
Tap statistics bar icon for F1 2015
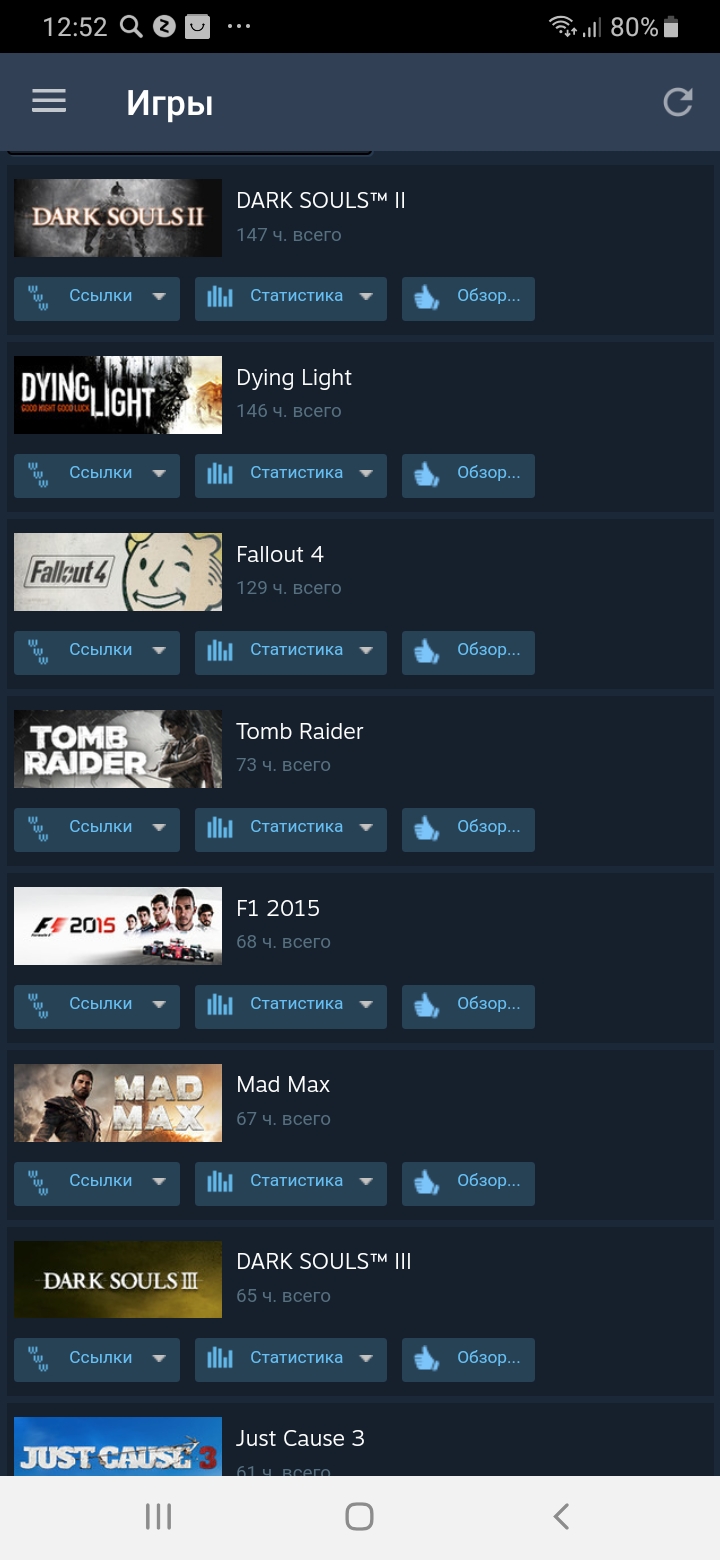click(x=219, y=1005)
